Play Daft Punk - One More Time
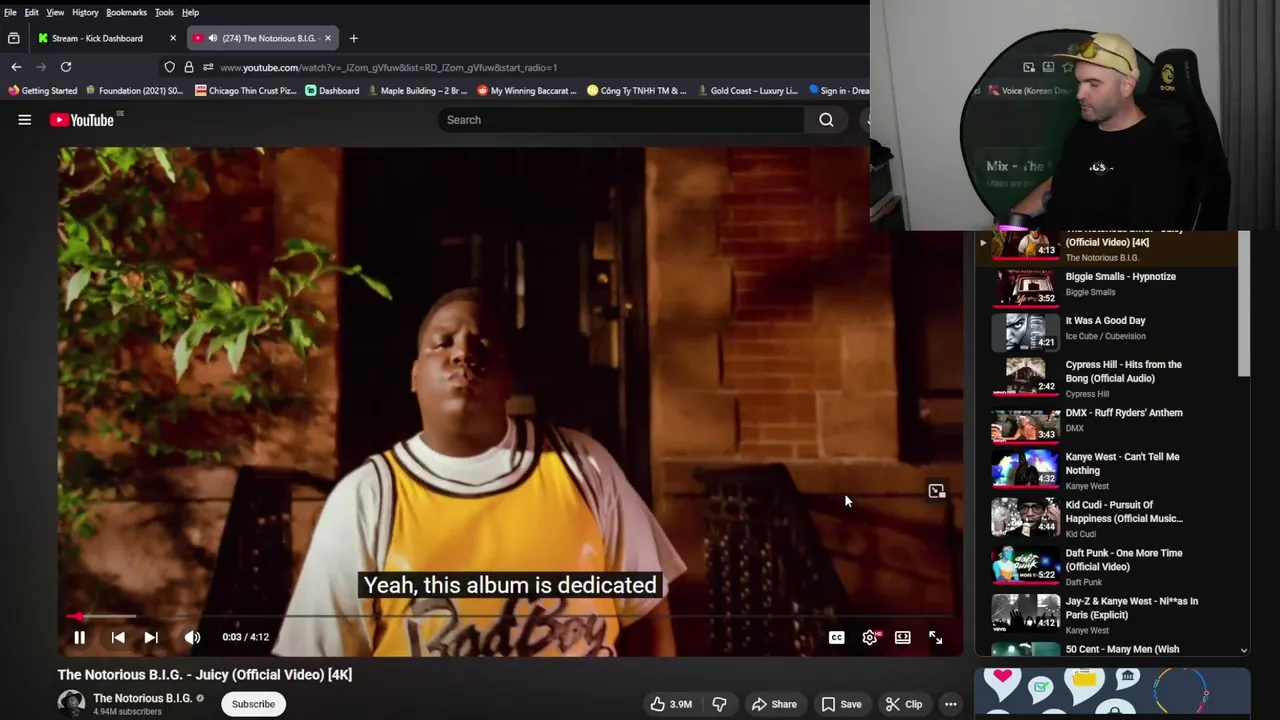 (x=1107, y=566)
